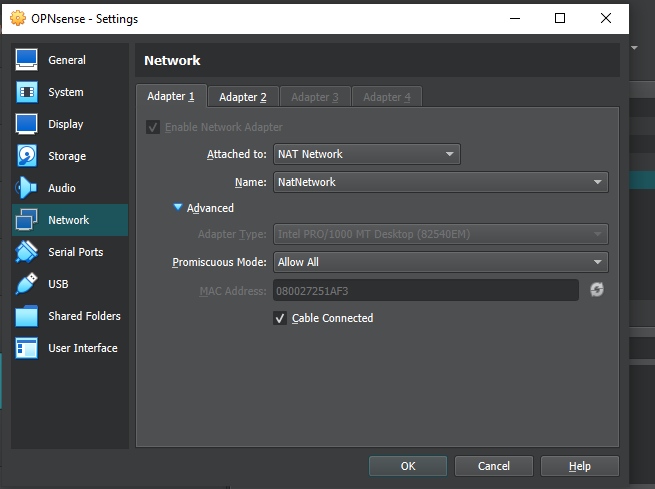The height and width of the screenshot is (489, 655).
Task: Select the Audio label in sidebar
Action: point(62,188)
